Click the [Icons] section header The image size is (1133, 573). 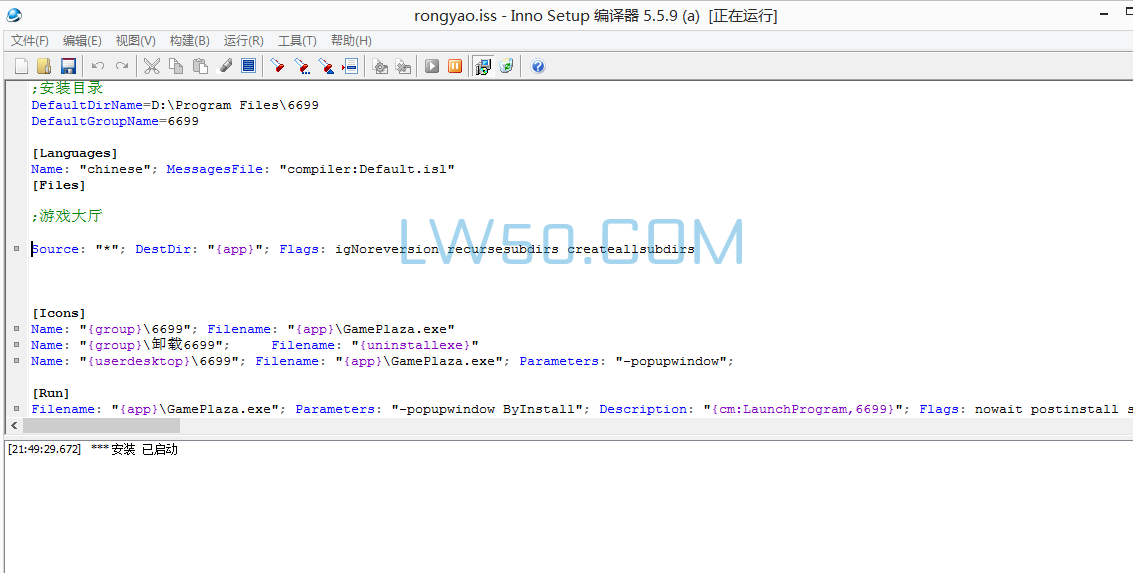[x=59, y=313]
